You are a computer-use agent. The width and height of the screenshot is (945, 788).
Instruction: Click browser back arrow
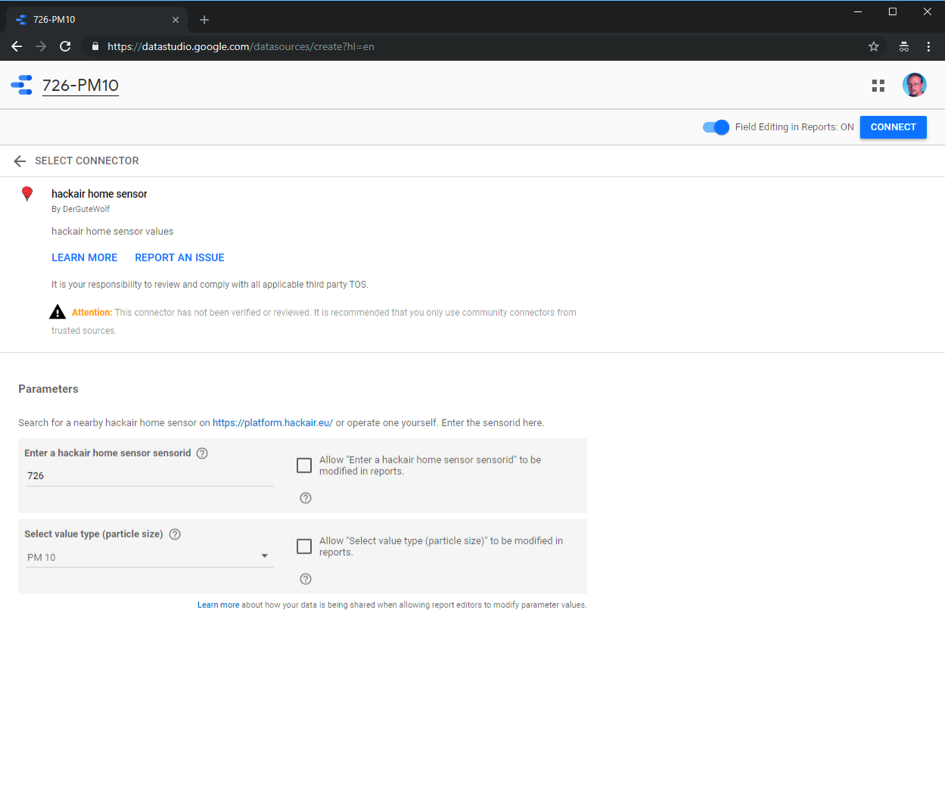click(17, 46)
